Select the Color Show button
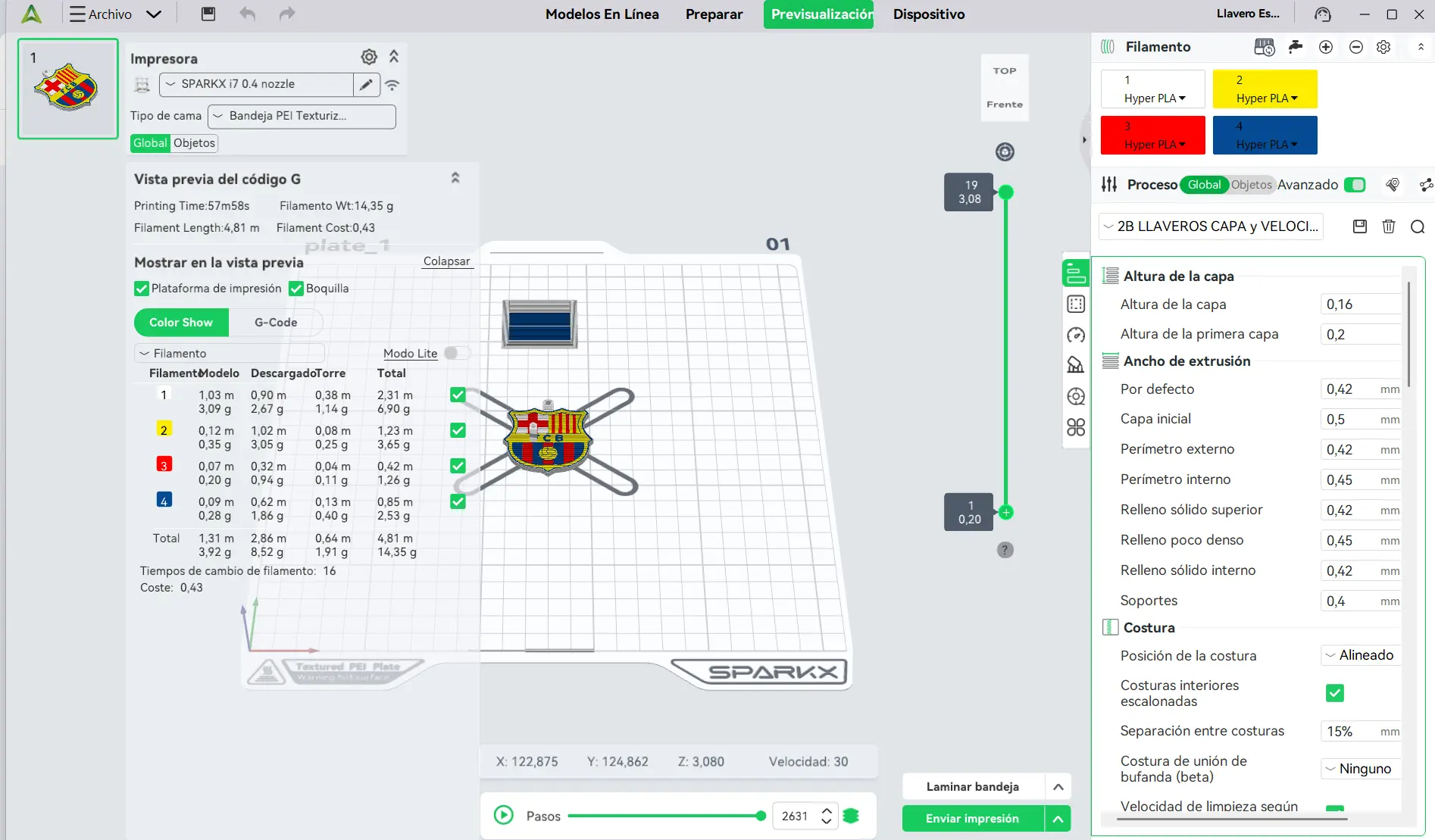The width and height of the screenshot is (1435, 840). click(181, 323)
